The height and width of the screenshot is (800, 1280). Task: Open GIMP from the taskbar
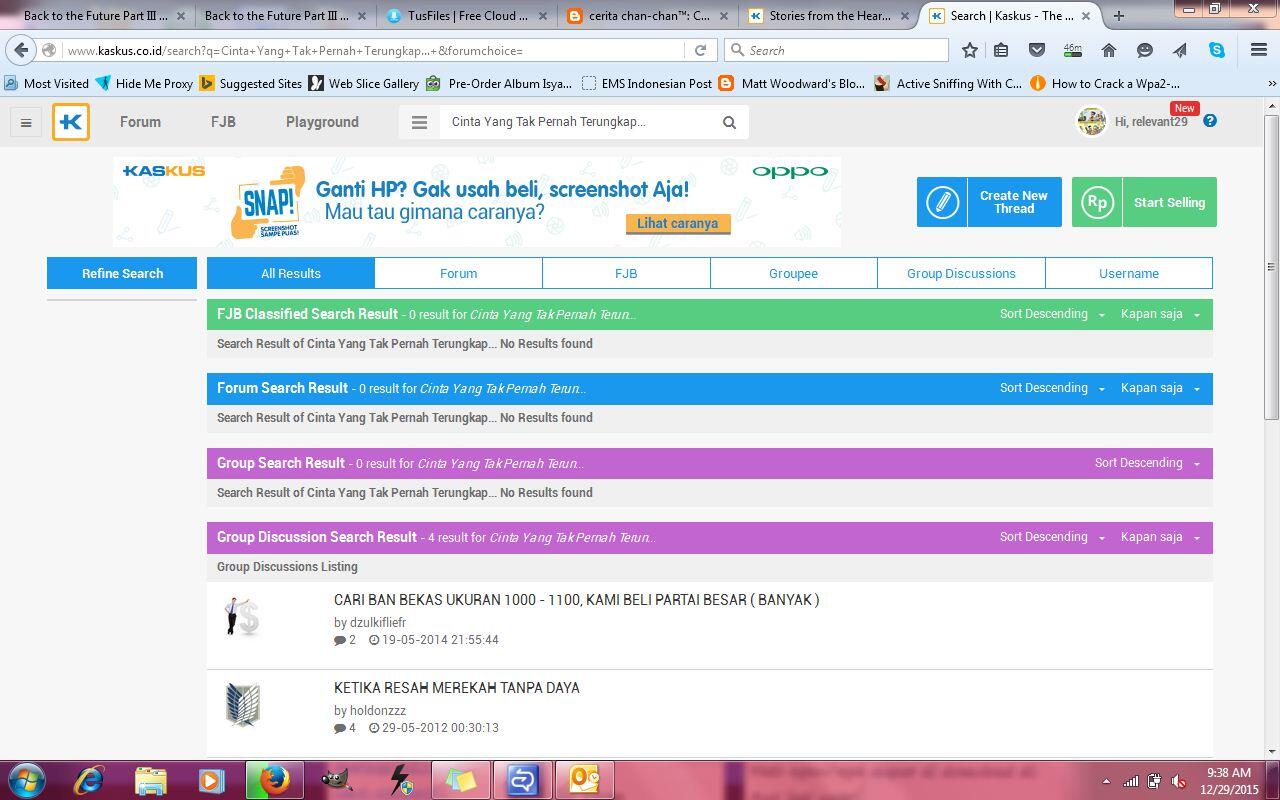(337, 779)
